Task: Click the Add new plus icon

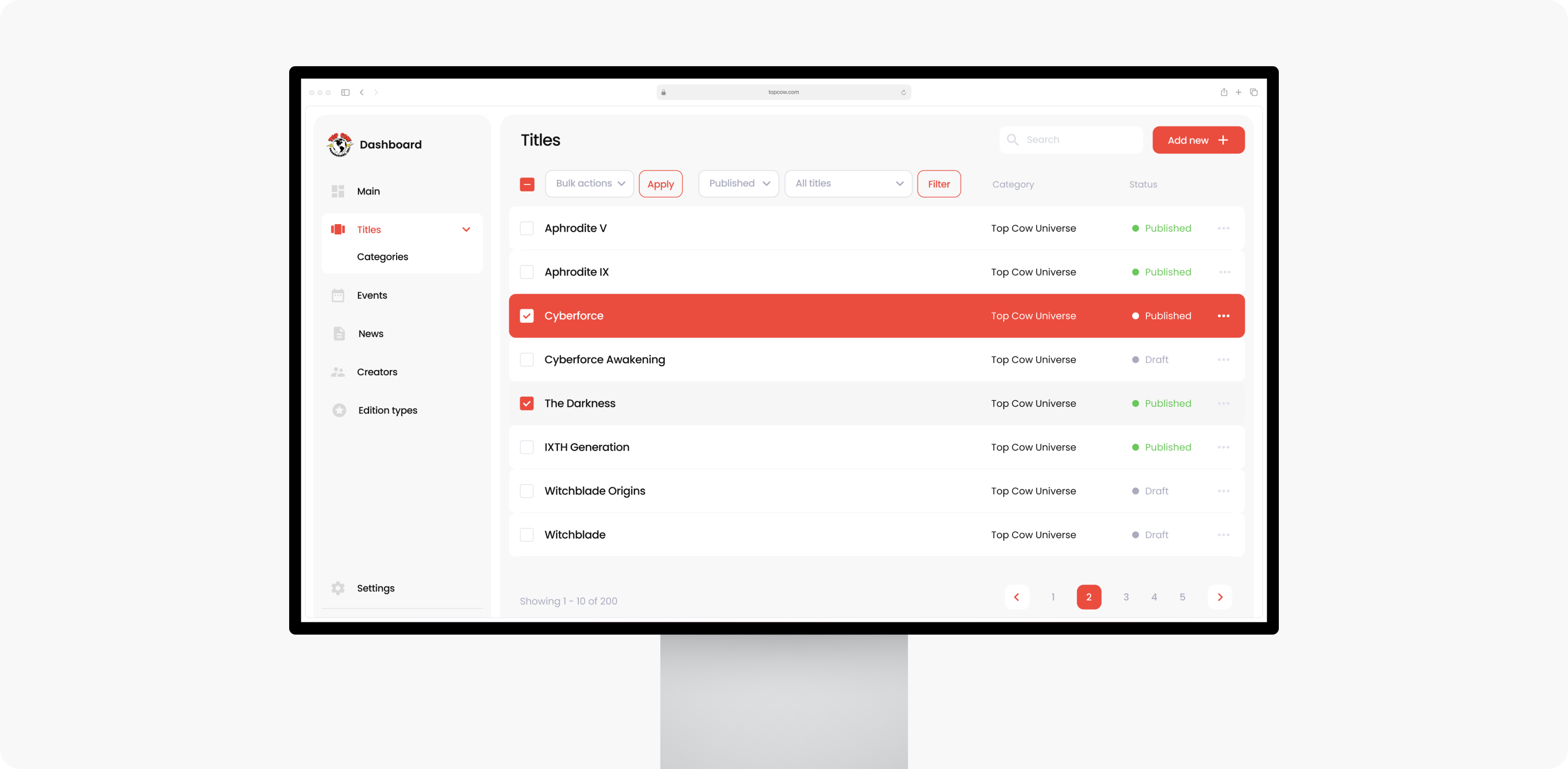Action: 1225,140
